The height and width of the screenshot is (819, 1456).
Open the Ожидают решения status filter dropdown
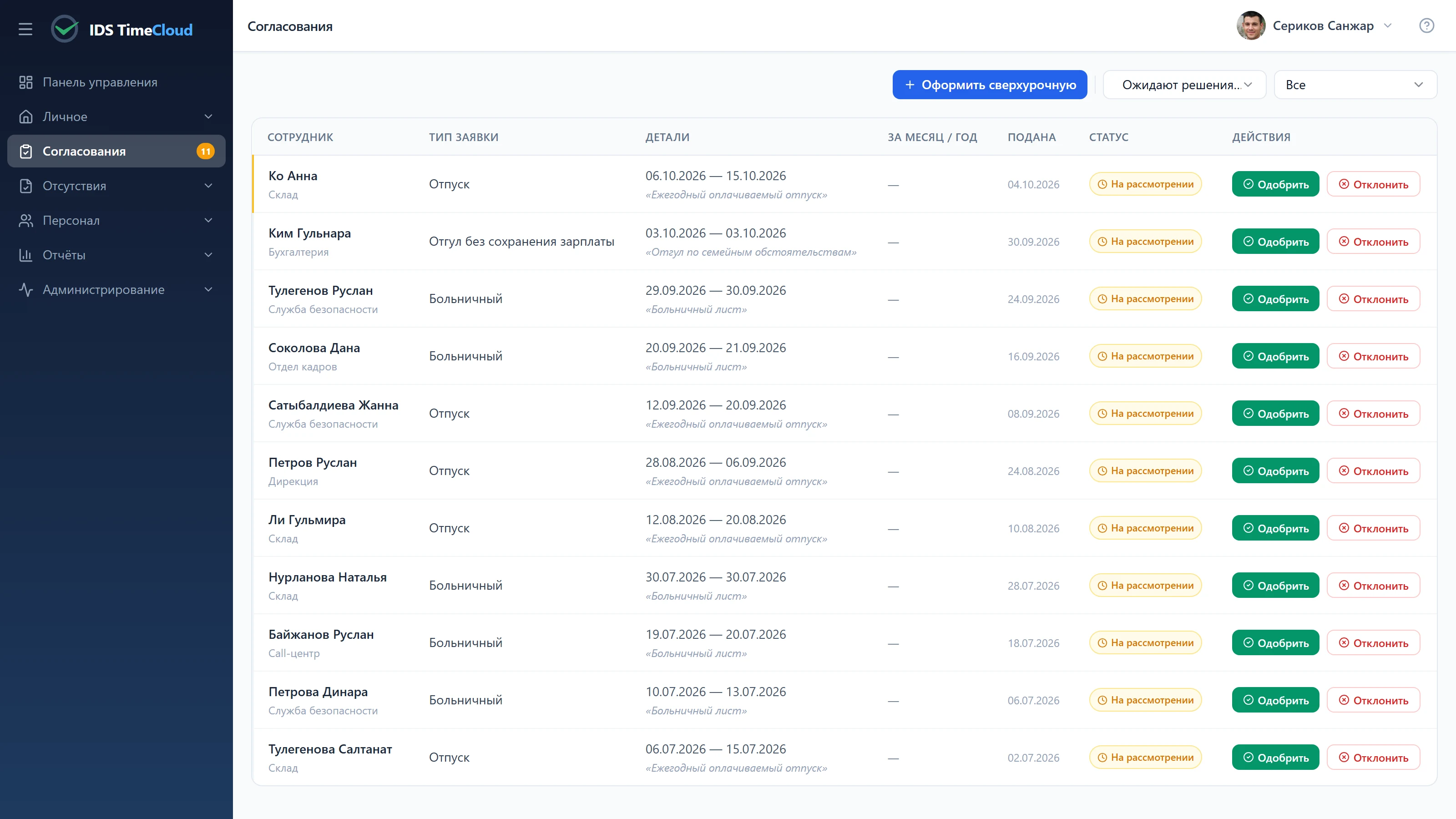point(1184,85)
